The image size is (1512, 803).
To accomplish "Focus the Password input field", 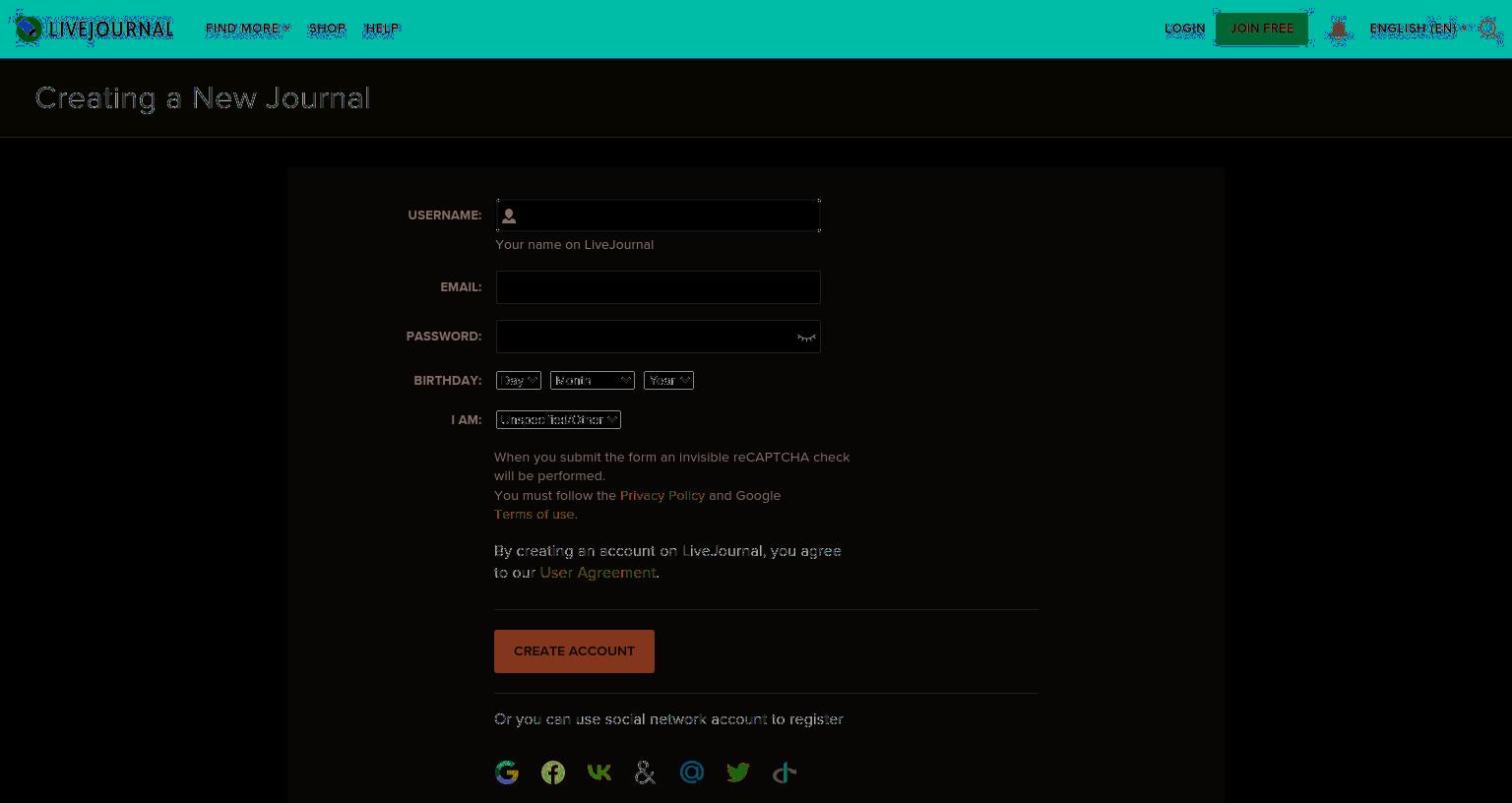I will 659,337.
